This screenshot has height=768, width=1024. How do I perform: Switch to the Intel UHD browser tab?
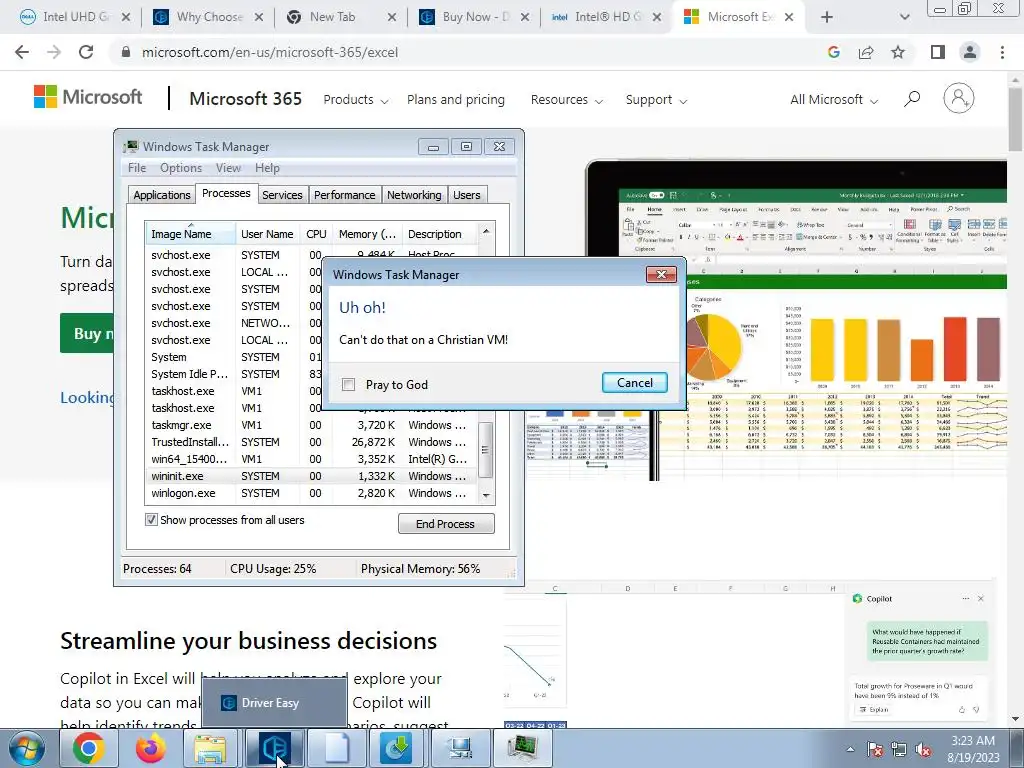pos(75,17)
